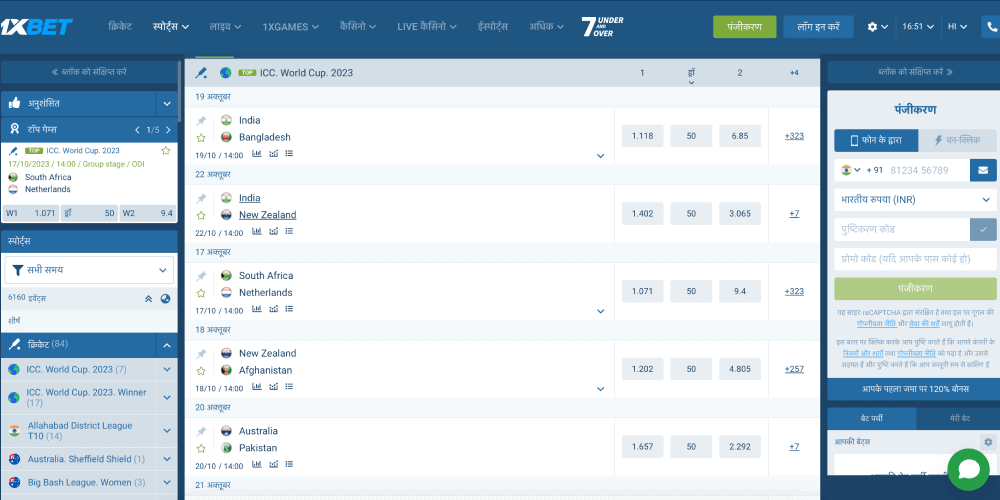Image resolution: width=1000 pixels, height=500 pixels.
Task: Open the 16:51 time dropdown
Action: coord(918,27)
